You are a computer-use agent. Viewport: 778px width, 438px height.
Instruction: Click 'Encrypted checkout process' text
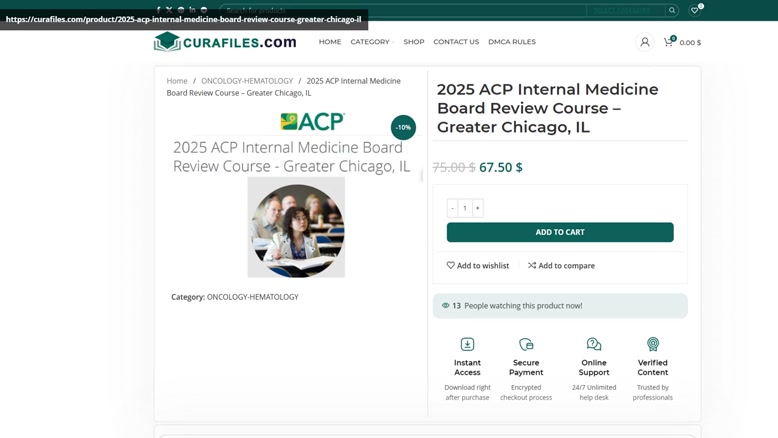[x=526, y=392]
